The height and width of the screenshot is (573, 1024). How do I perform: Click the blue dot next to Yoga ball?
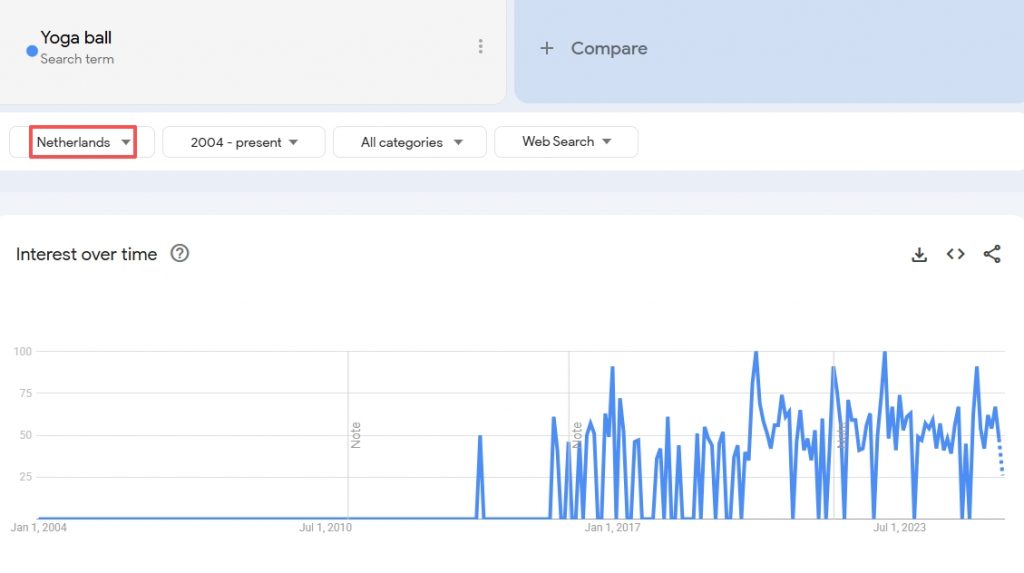[x=32, y=50]
